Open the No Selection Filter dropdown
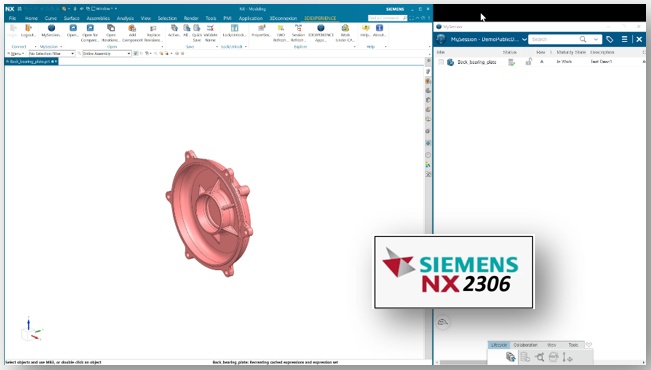This screenshot has width=651, height=370. [52, 54]
